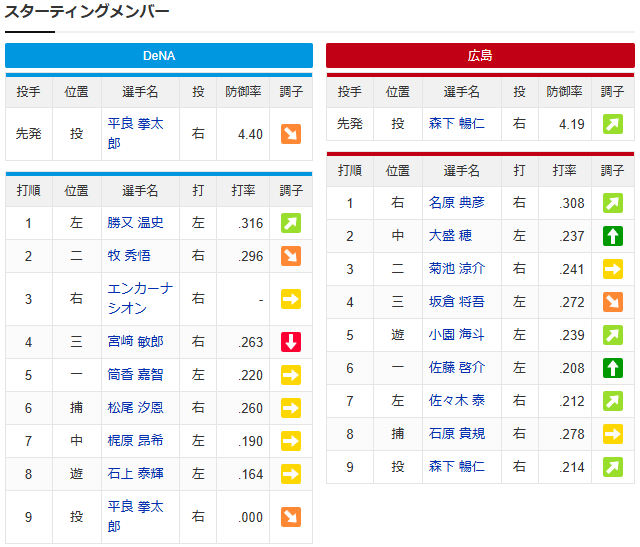Viewport: 640px width, 547px height.
Task: Click the orange arrow in DeNA batting order 9 row
Action: [x=291, y=517]
